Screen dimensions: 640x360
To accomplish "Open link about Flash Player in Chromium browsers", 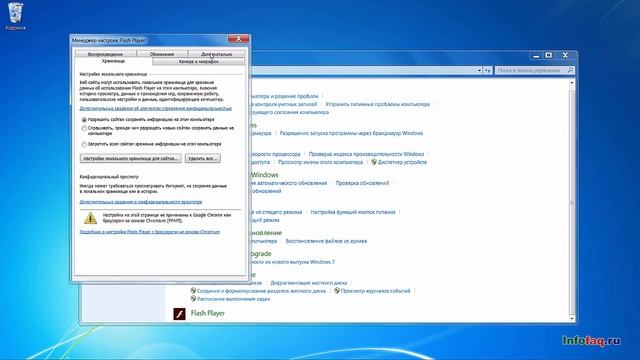I will pos(150,232).
